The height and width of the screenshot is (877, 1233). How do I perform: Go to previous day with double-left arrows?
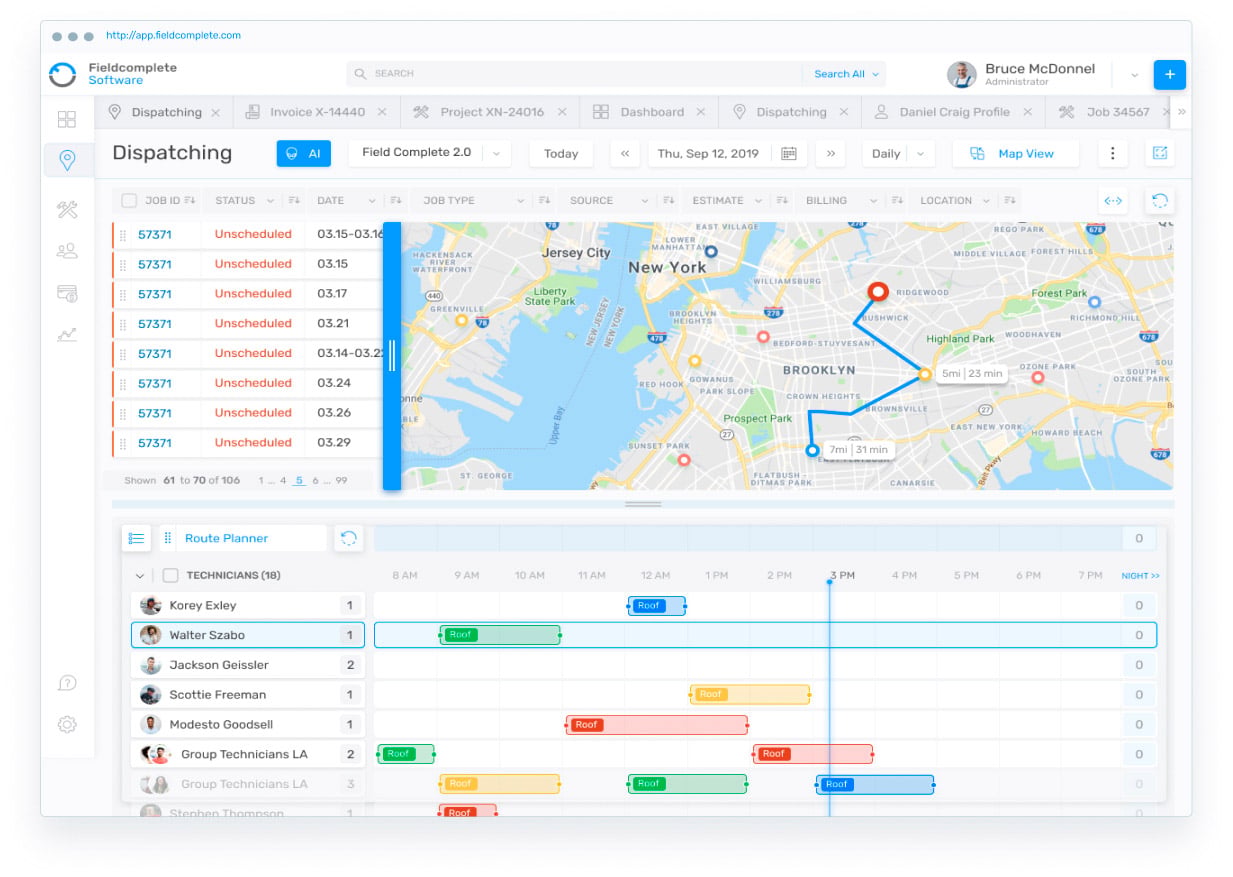point(625,154)
